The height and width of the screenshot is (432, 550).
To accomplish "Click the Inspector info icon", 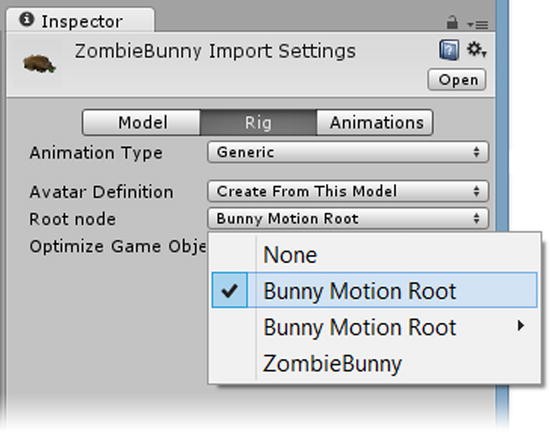I will click(27, 19).
